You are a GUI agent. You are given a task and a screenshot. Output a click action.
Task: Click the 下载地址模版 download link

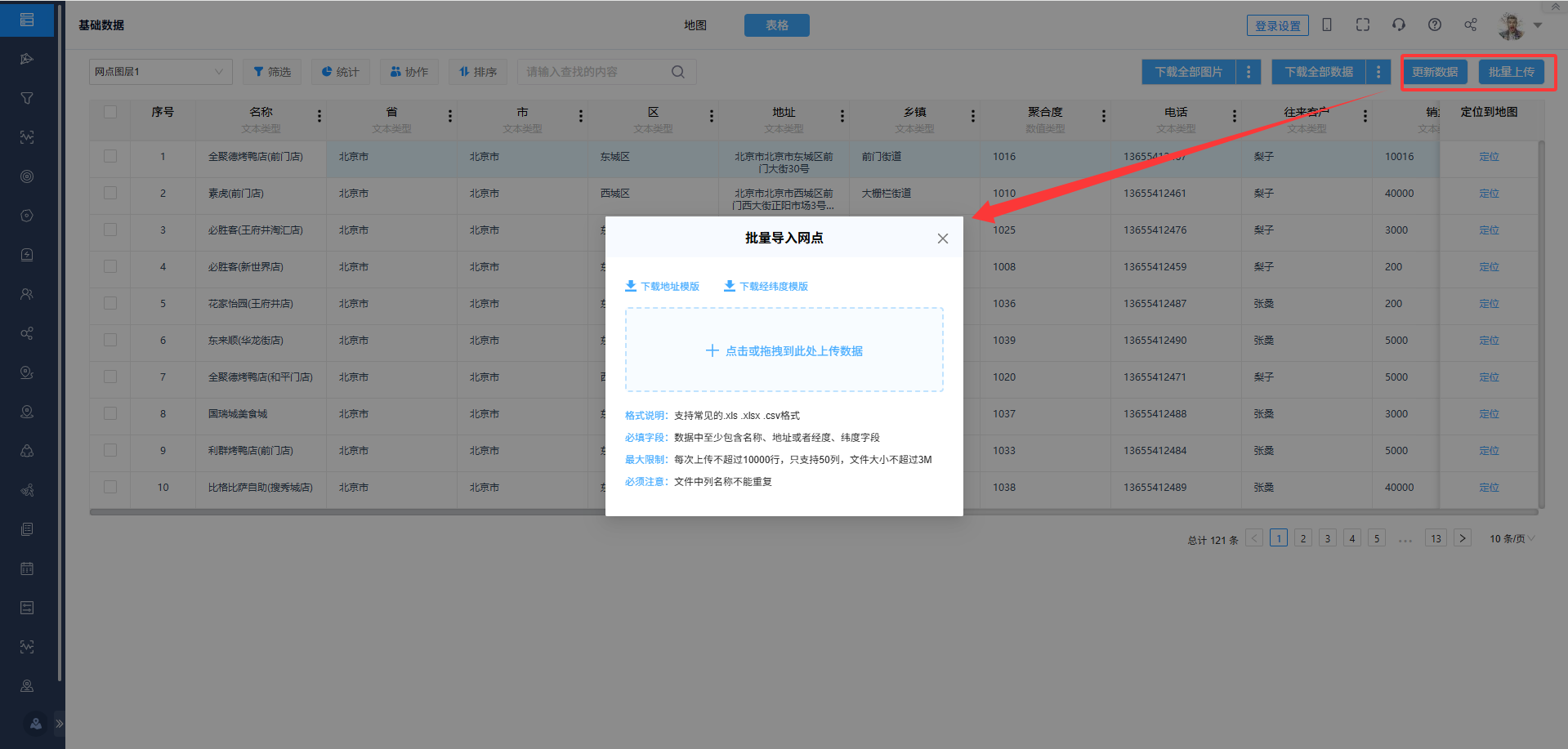pos(663,286)
